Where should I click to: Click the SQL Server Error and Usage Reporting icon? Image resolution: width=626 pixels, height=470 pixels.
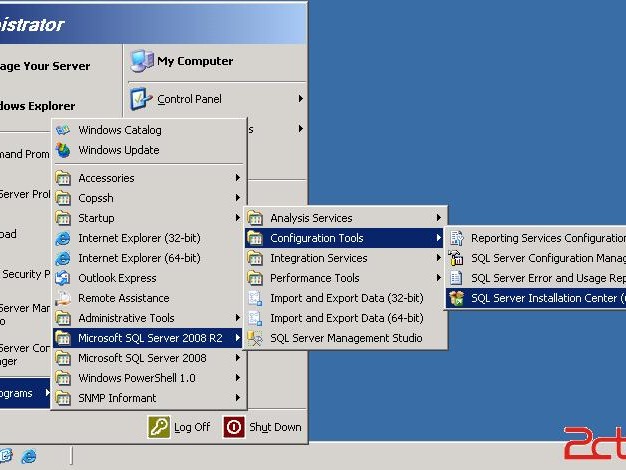tap(456, 278)
